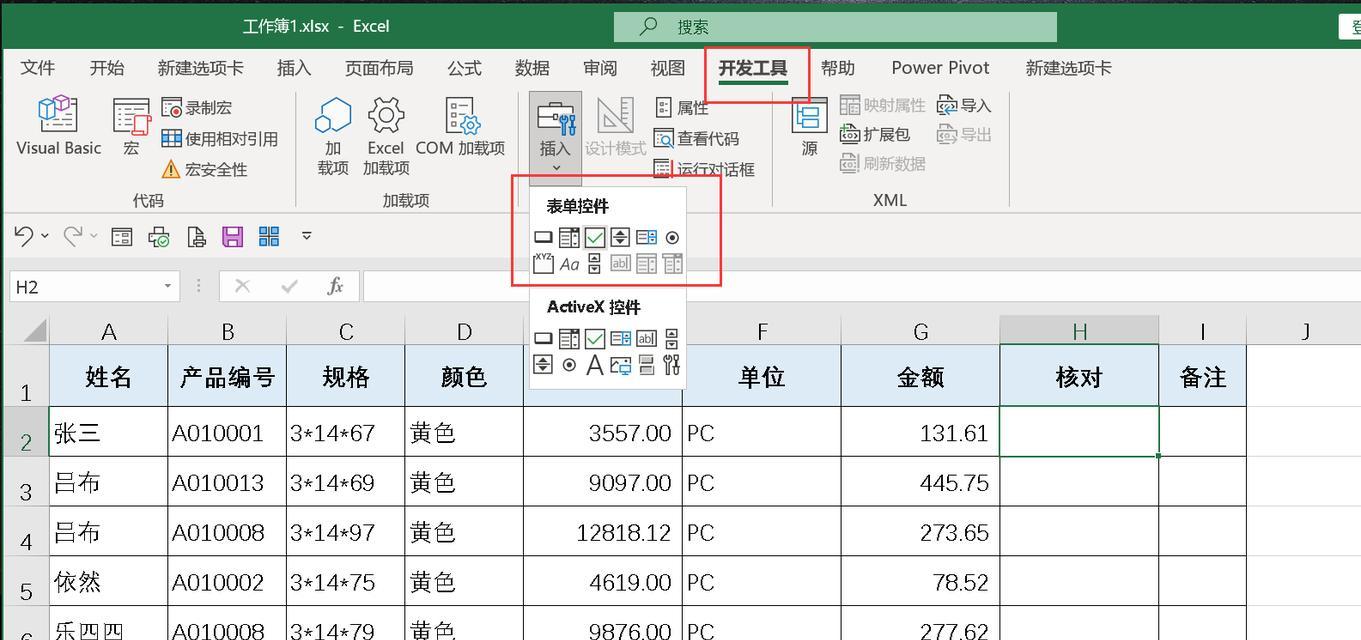This screenshot has height=640, width=1361.
Task: Open 宏安全性 macro security settings
Action: click(x=204, y=169)
